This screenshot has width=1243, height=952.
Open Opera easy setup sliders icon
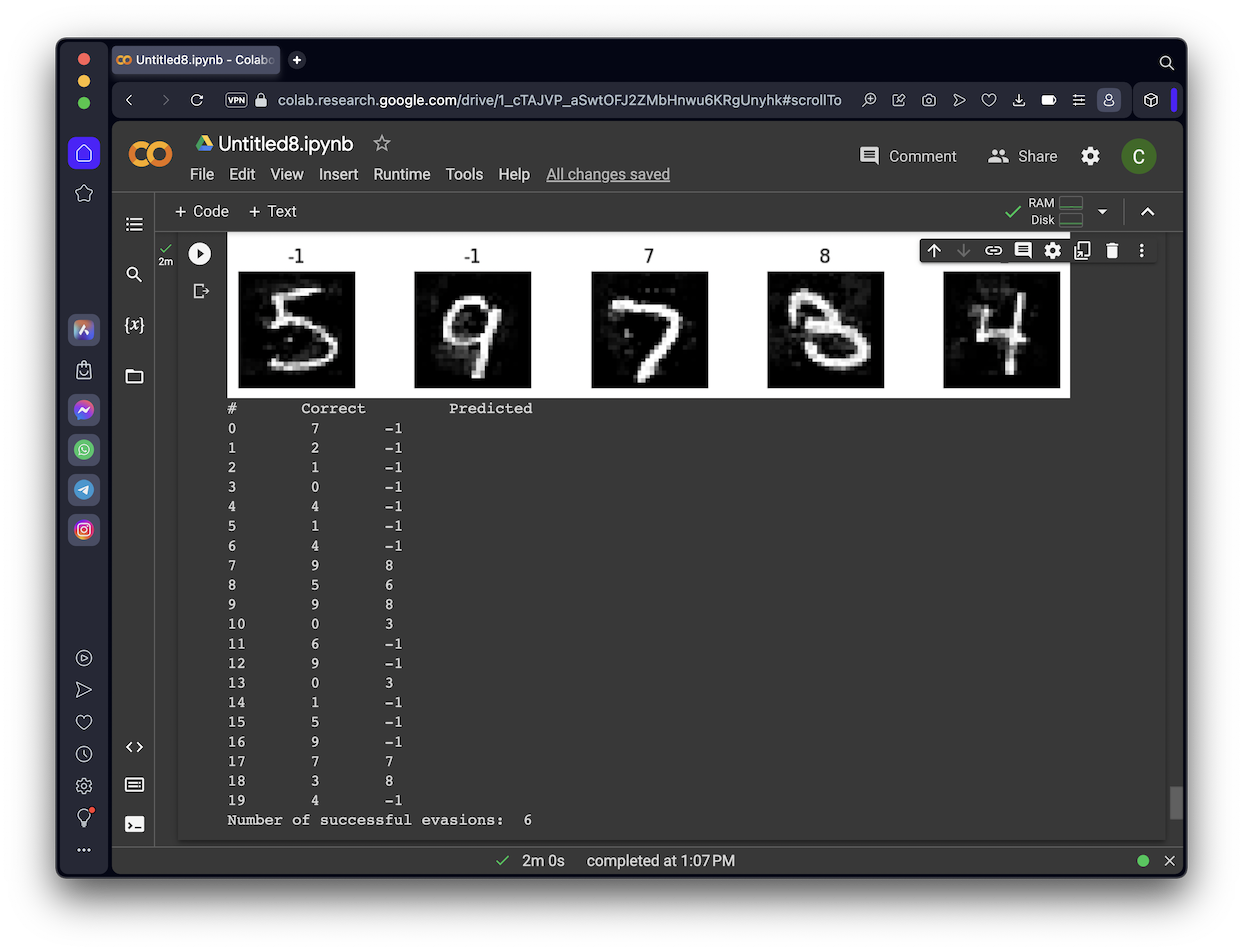tap(1078, 100)
